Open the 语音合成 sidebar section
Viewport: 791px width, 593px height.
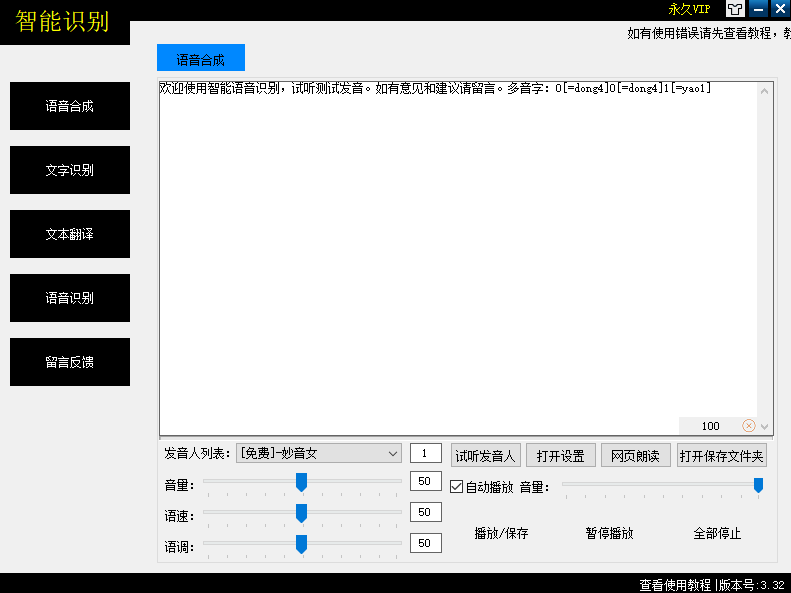point(70,106)
